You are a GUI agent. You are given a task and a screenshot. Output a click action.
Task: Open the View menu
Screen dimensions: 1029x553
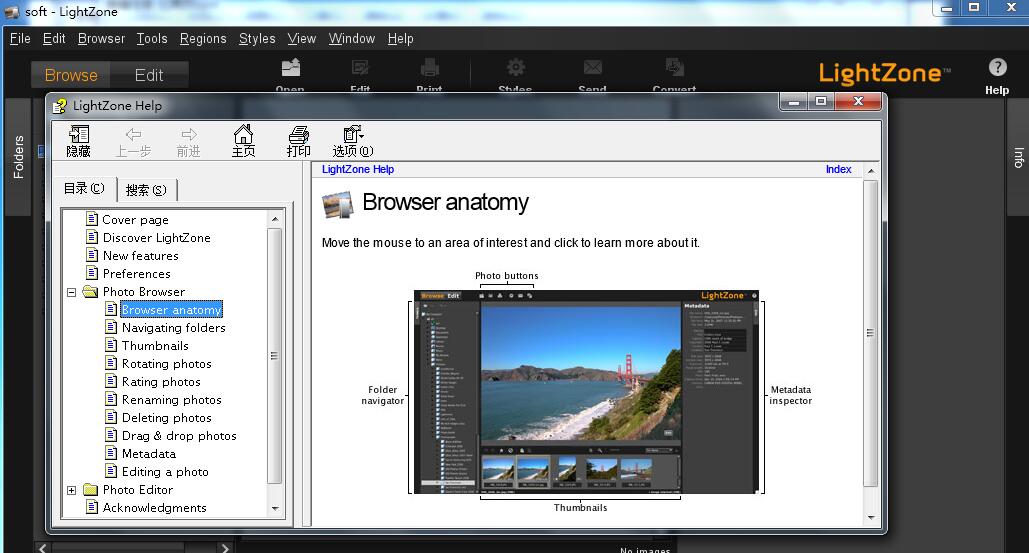[x=302, y=39]
